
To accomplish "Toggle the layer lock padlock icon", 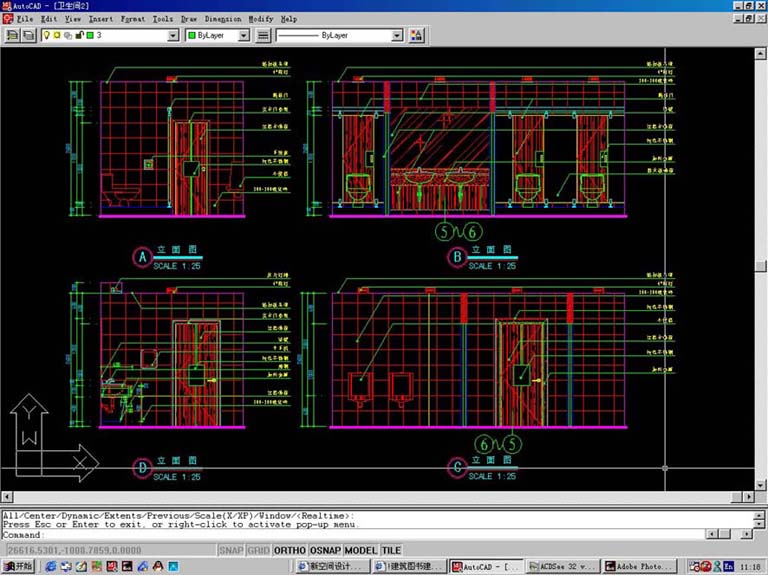I will tap(78, 35).
